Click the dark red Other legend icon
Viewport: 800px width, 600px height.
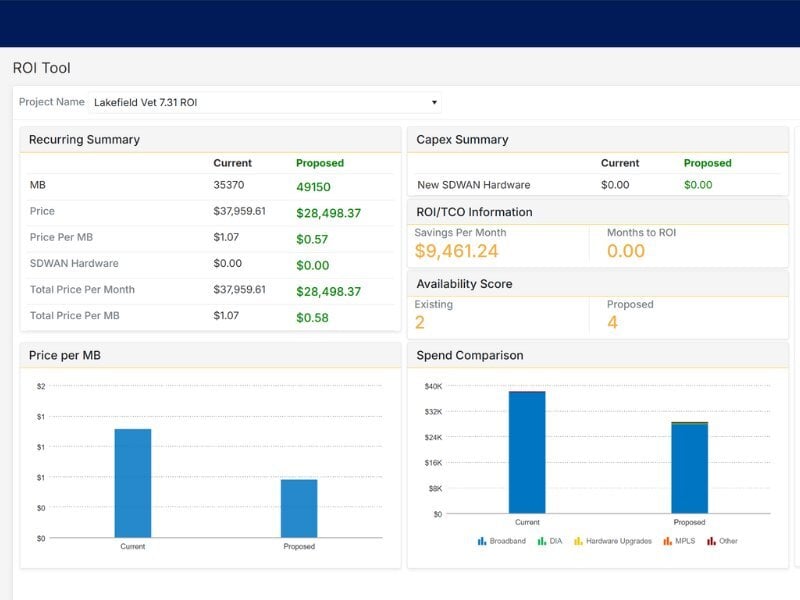pos(711,541)
